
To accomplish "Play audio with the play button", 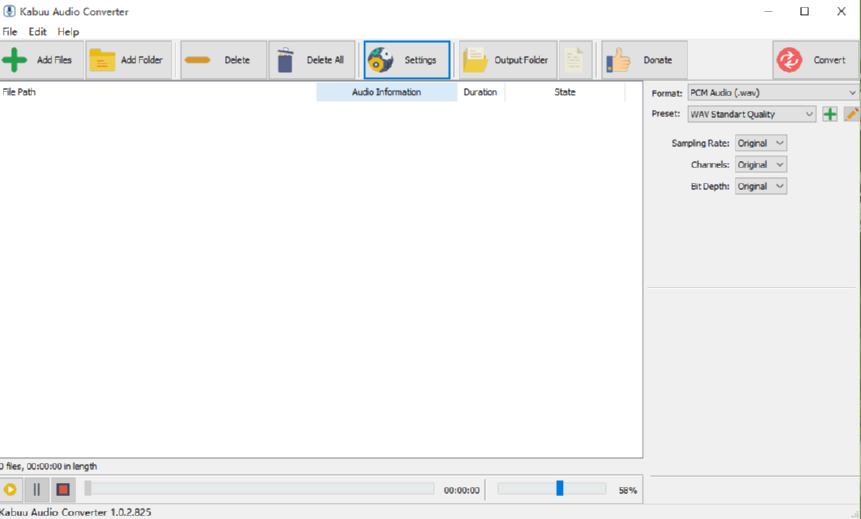I will pyautogui.click(x=10, y=489).
